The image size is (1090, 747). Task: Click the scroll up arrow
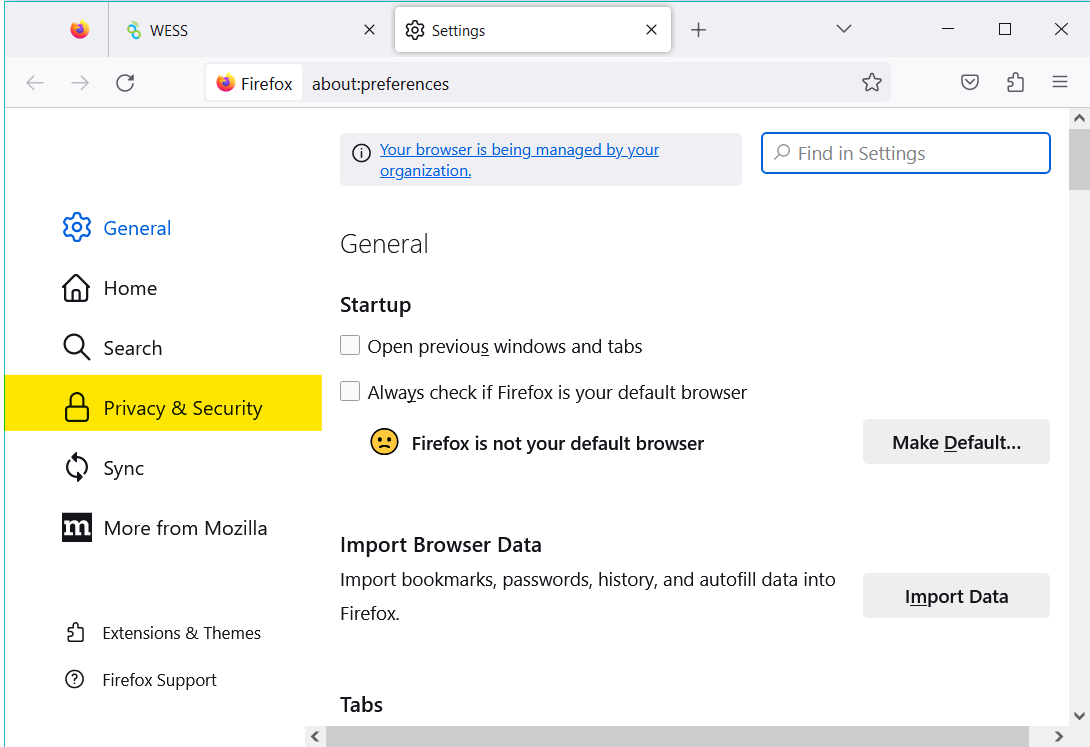coord(1079,118)
